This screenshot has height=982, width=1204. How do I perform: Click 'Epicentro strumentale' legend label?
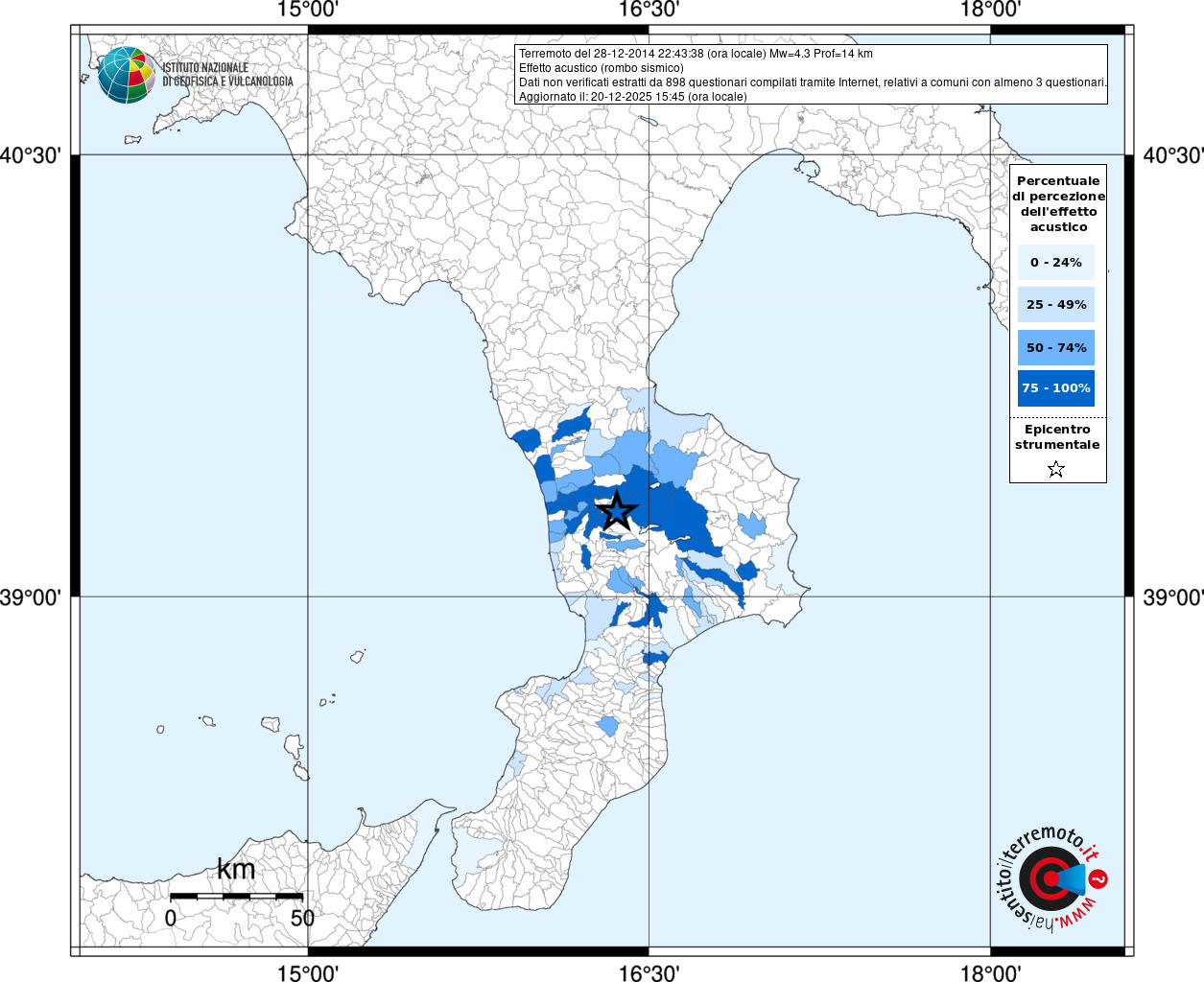click(x=1057, y=437)
